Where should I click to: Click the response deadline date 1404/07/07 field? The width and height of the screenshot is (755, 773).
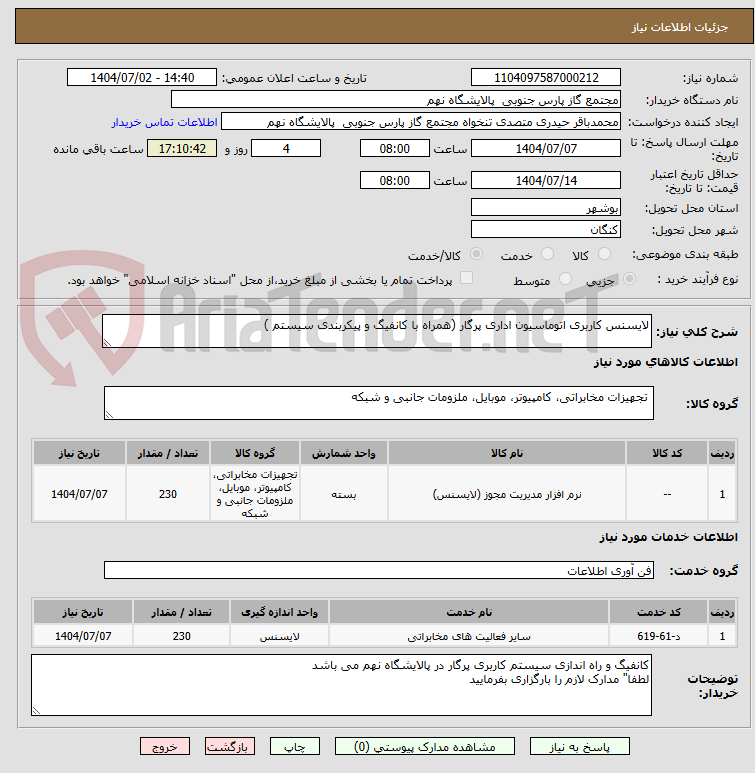[545, 148]
